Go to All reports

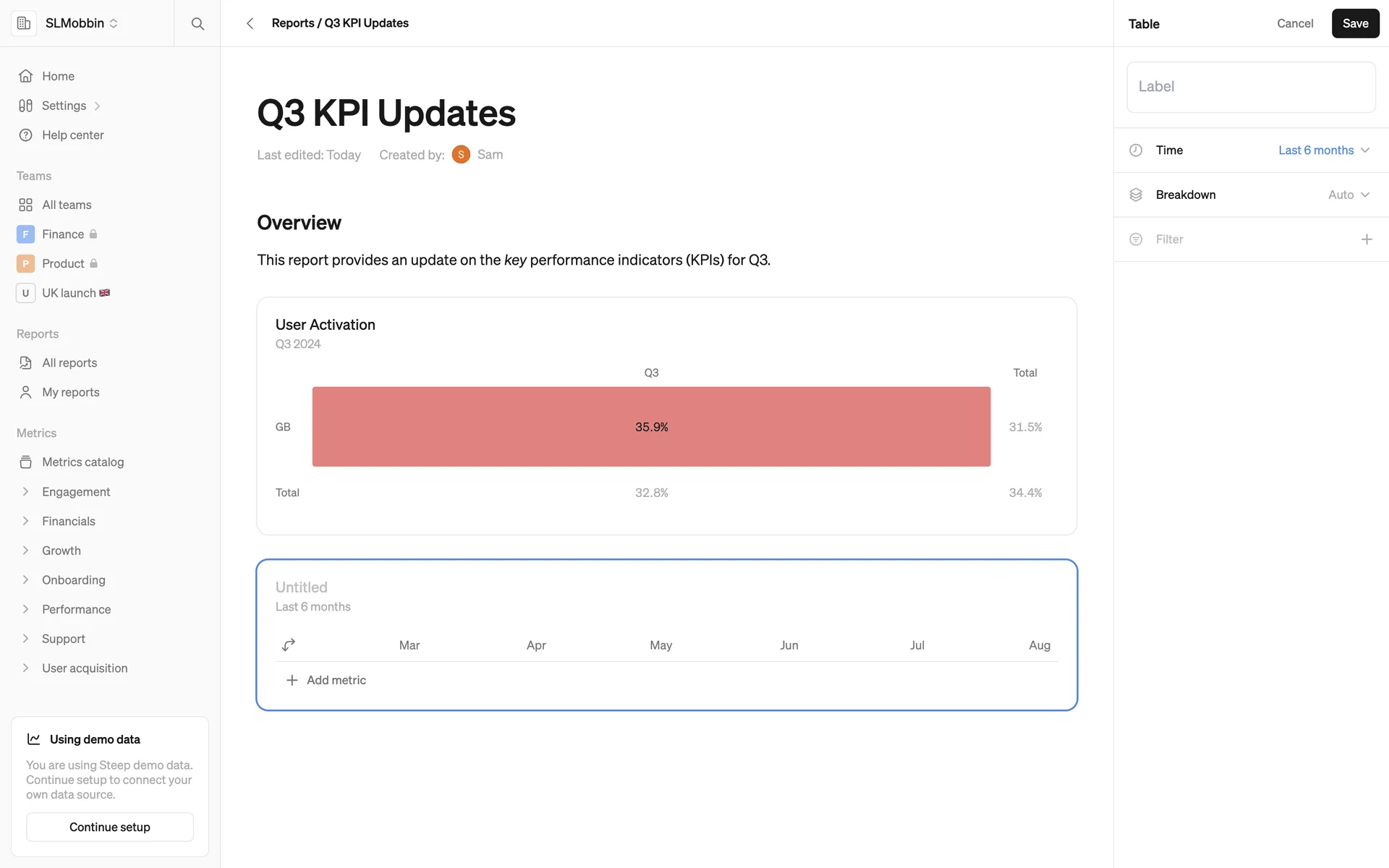click(69, 363)
